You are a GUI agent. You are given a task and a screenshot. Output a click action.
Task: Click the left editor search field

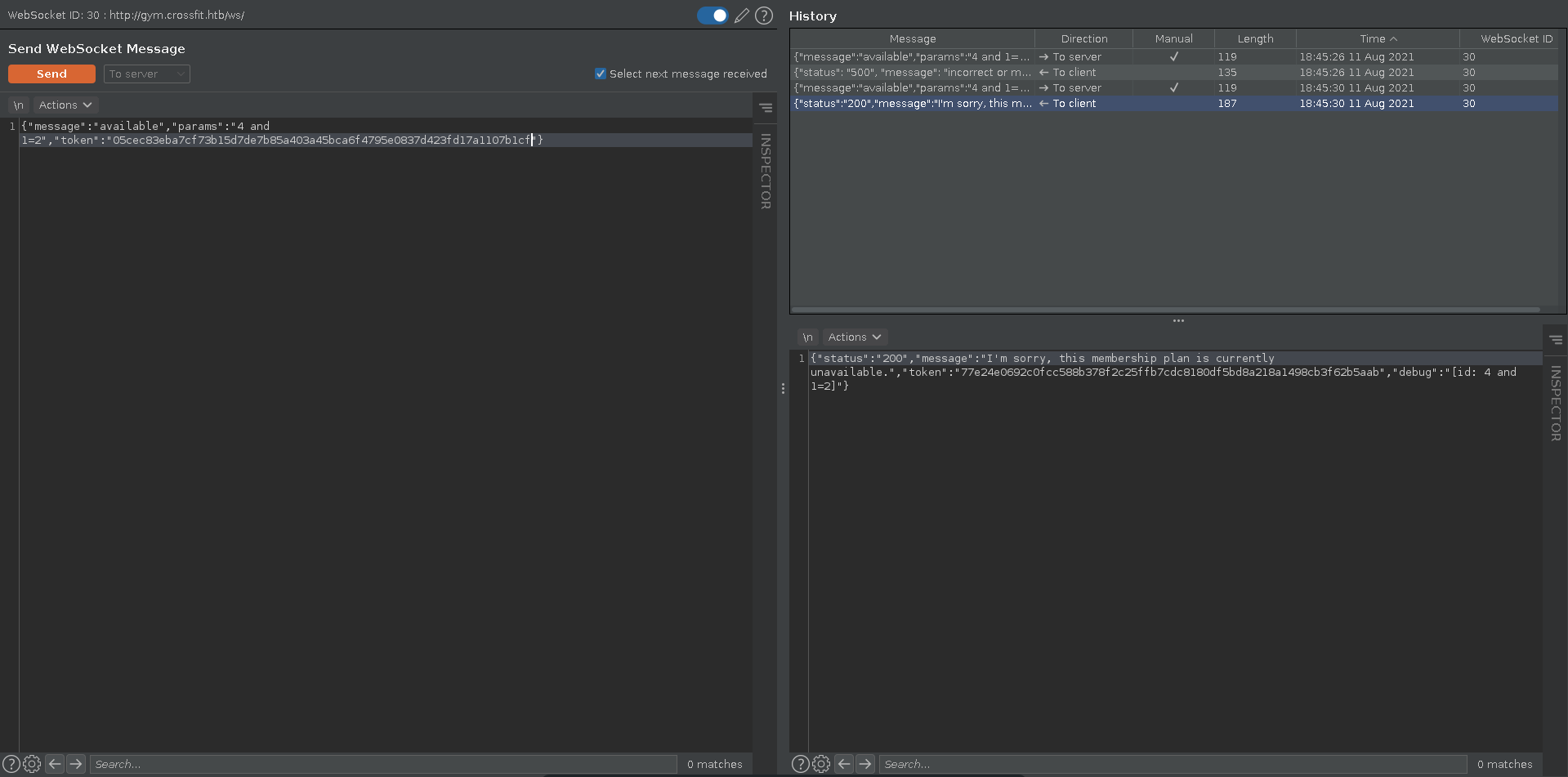382,764
